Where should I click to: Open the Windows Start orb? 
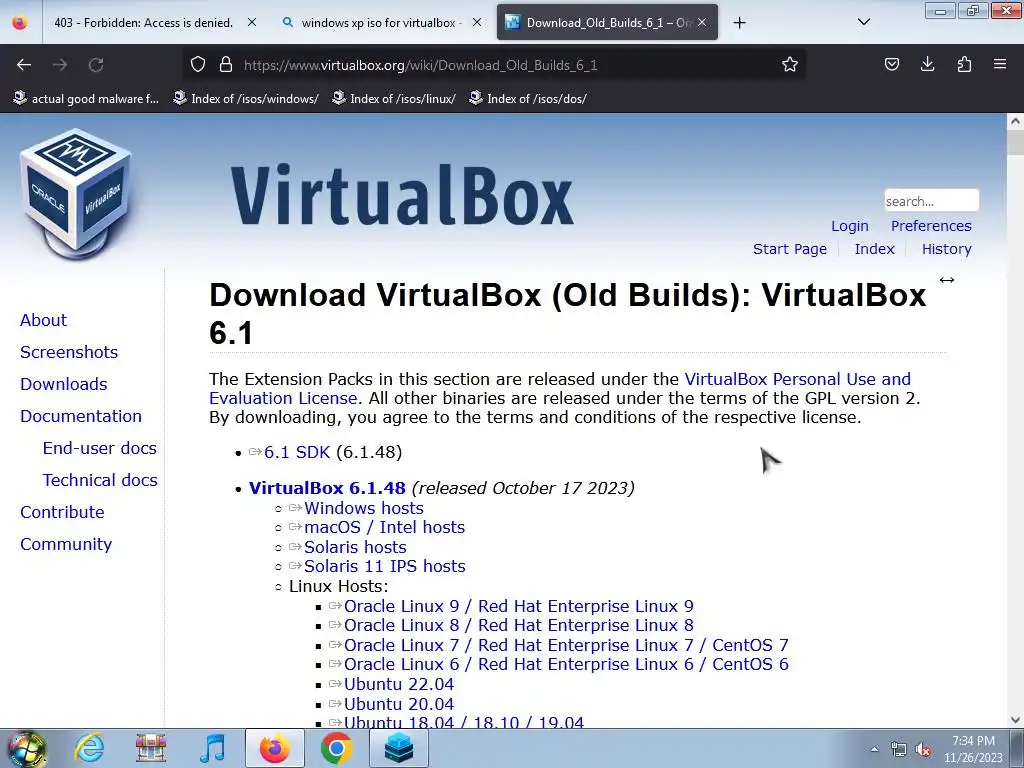(x=27, y=748)
